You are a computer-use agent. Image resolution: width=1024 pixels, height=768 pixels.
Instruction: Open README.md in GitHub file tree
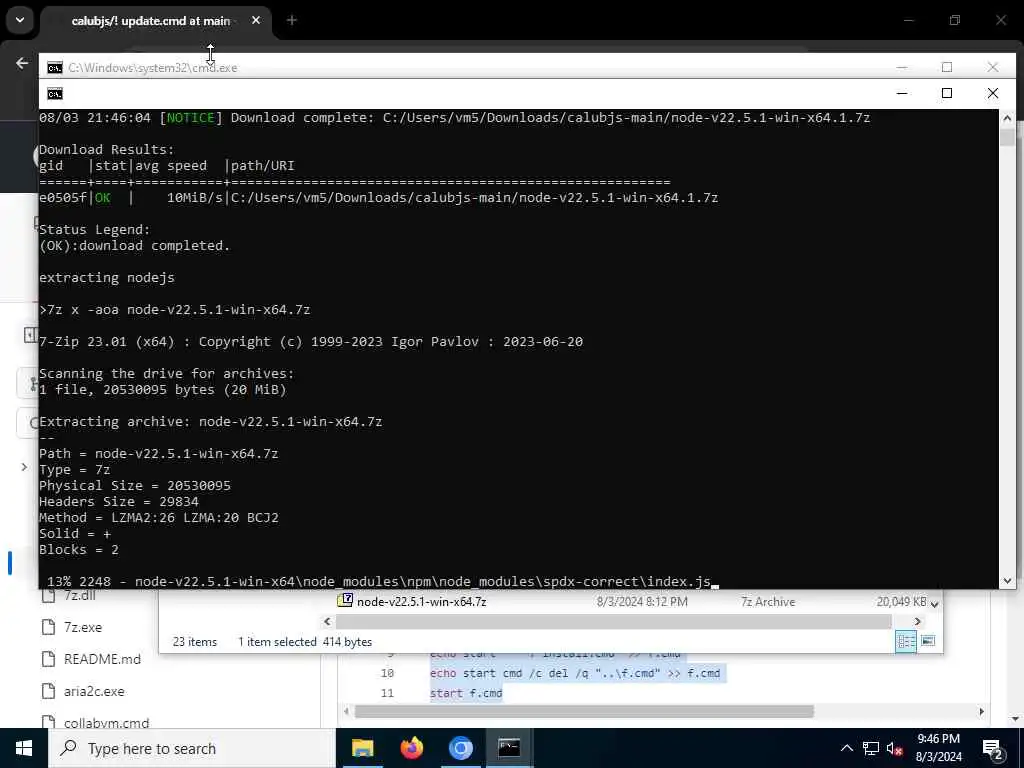tap(102, 660)
